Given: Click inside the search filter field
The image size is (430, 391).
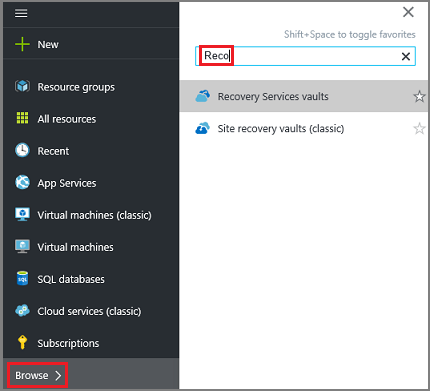Looking at the screenshot, I should click(305, 56).
